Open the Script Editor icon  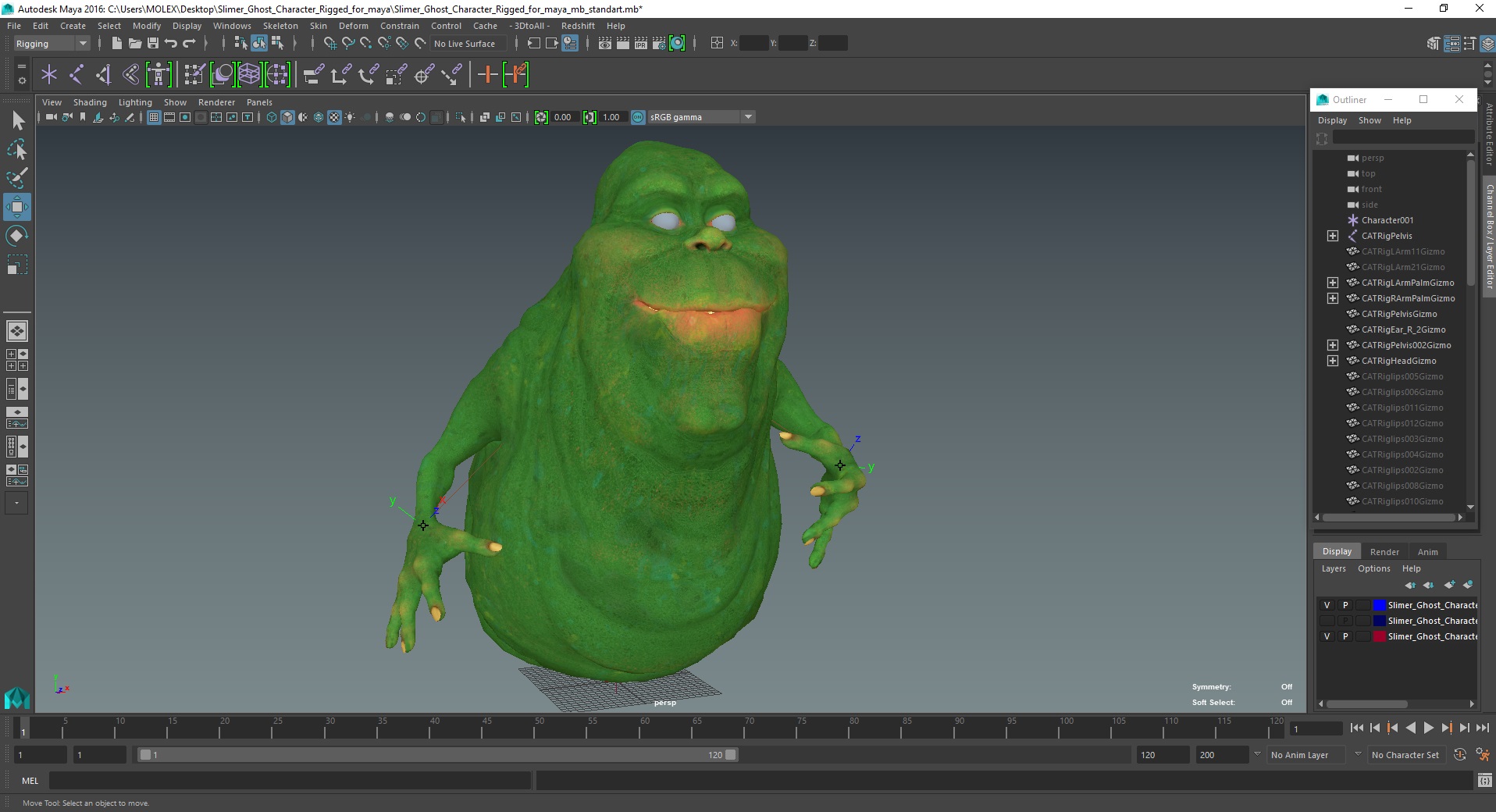tap(1484, 780)
